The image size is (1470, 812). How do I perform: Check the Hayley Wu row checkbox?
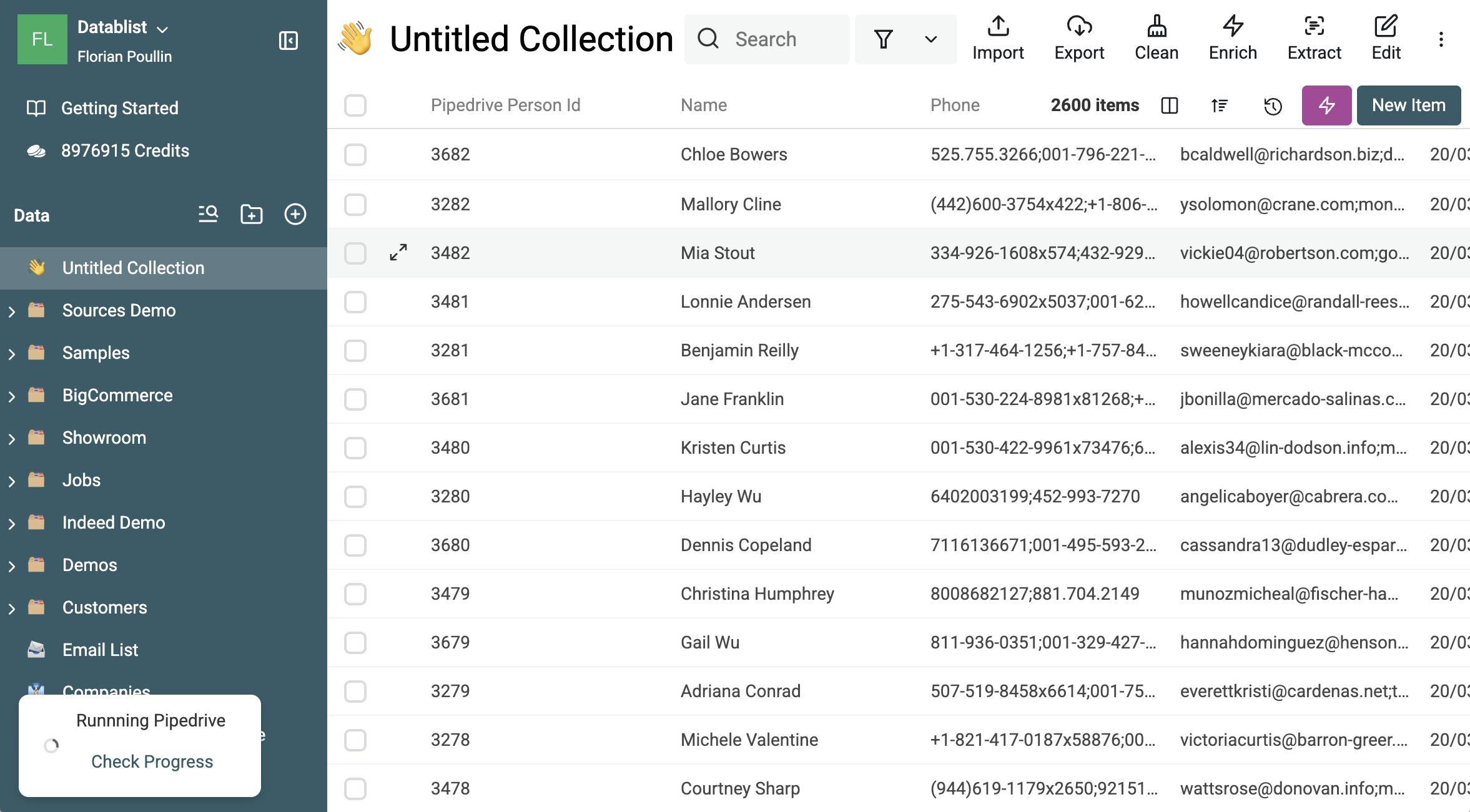(x=355, y=496)
